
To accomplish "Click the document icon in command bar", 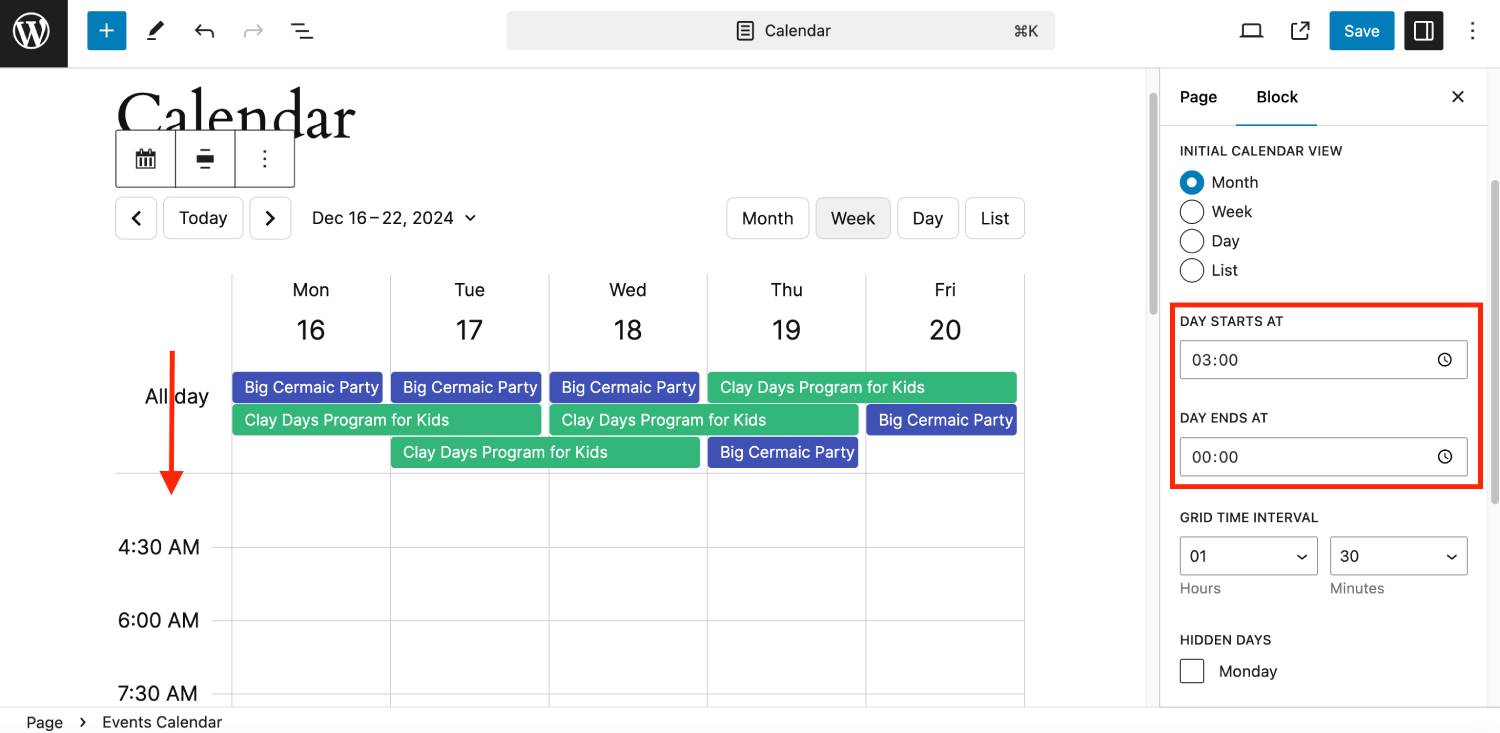I will tap(745, 31).
